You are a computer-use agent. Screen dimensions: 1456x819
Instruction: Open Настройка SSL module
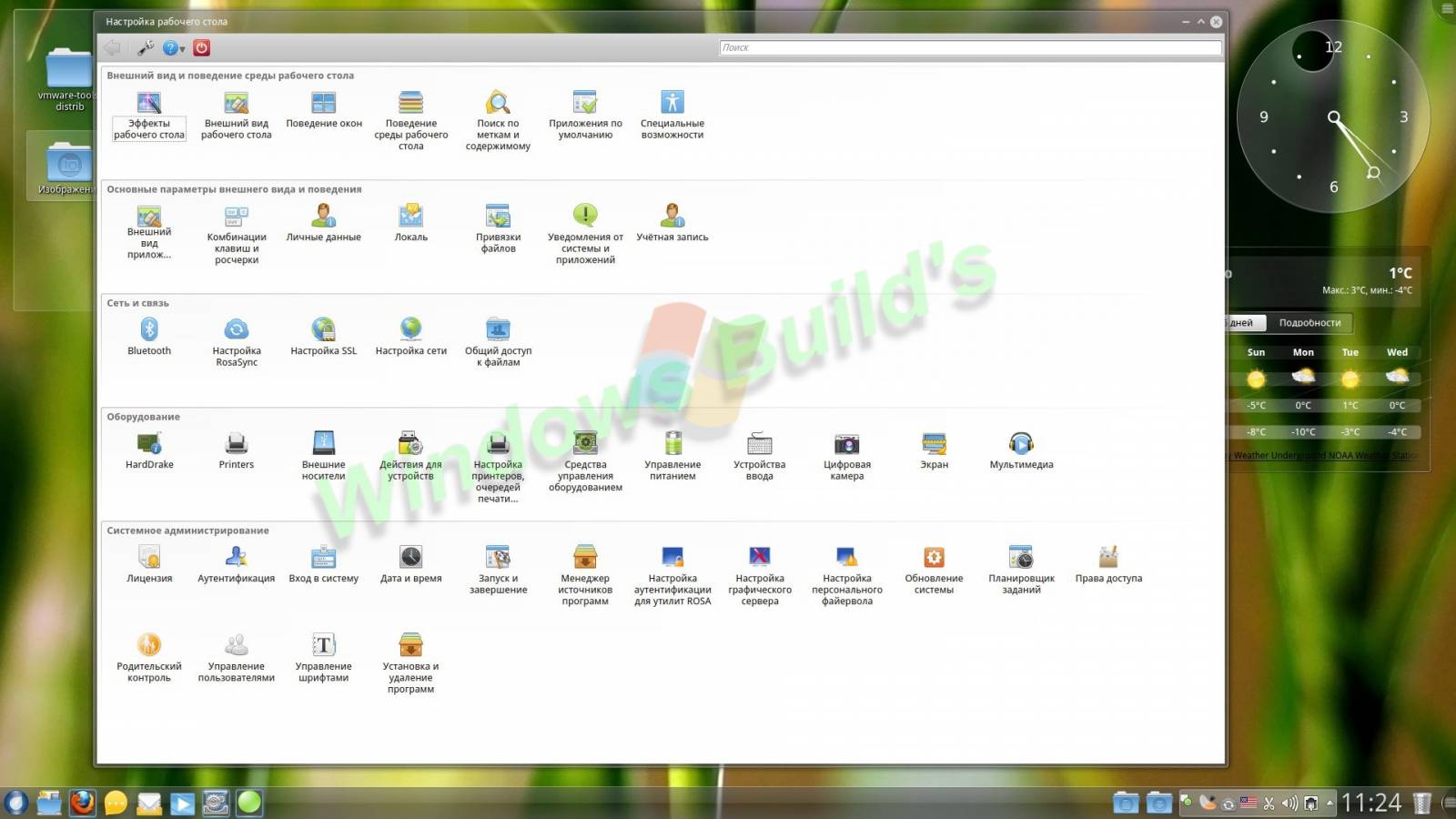pyautogui.click(x=324, y=338)
